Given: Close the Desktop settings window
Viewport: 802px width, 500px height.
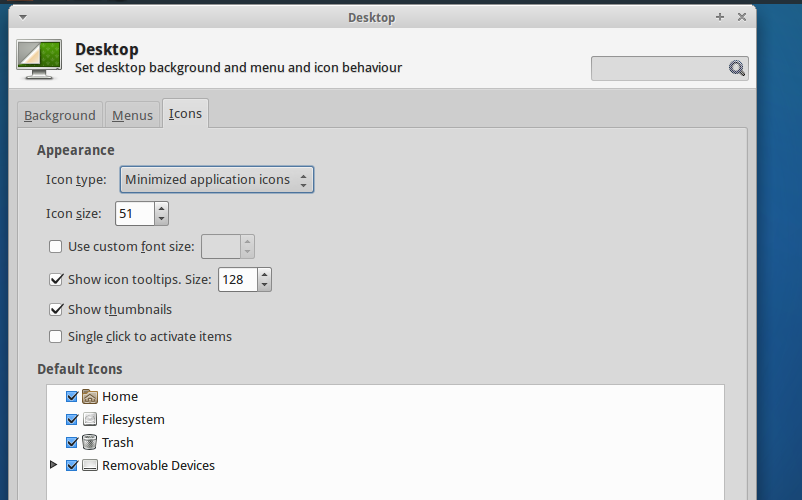Looking at the screenshot, I should pyautogui.click(x=742, y=17).
